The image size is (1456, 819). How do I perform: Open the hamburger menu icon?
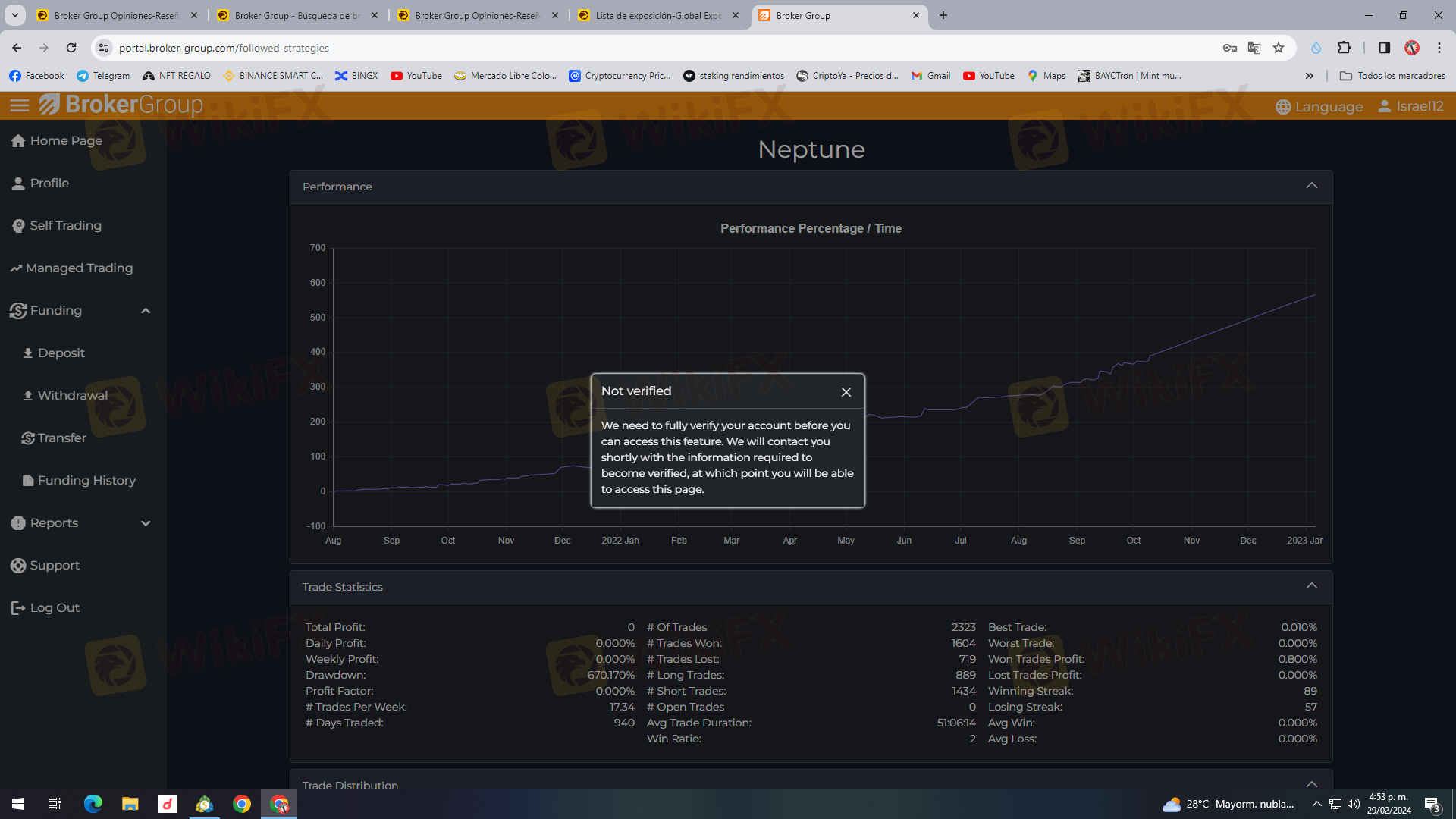(20, 105)
